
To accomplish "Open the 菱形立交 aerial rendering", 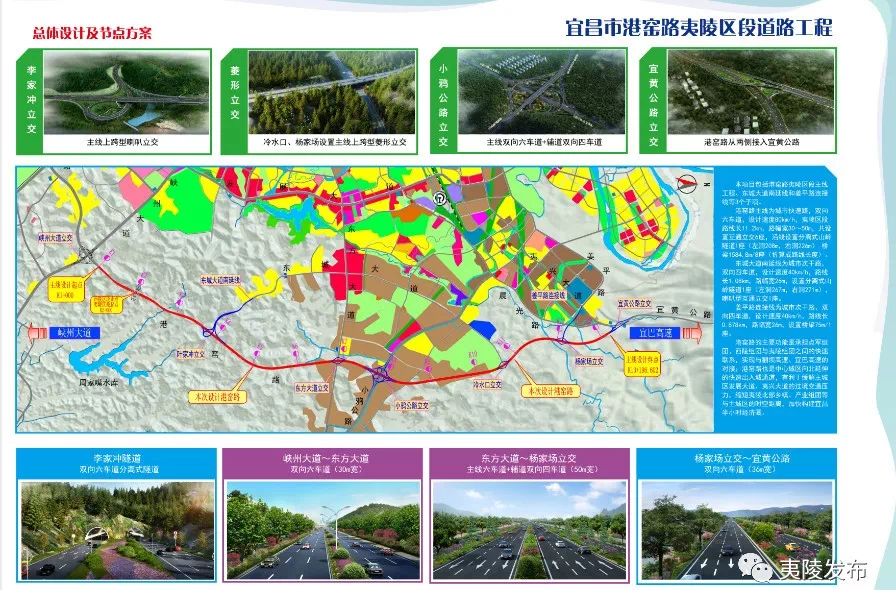I will click(x=331, y=93).
